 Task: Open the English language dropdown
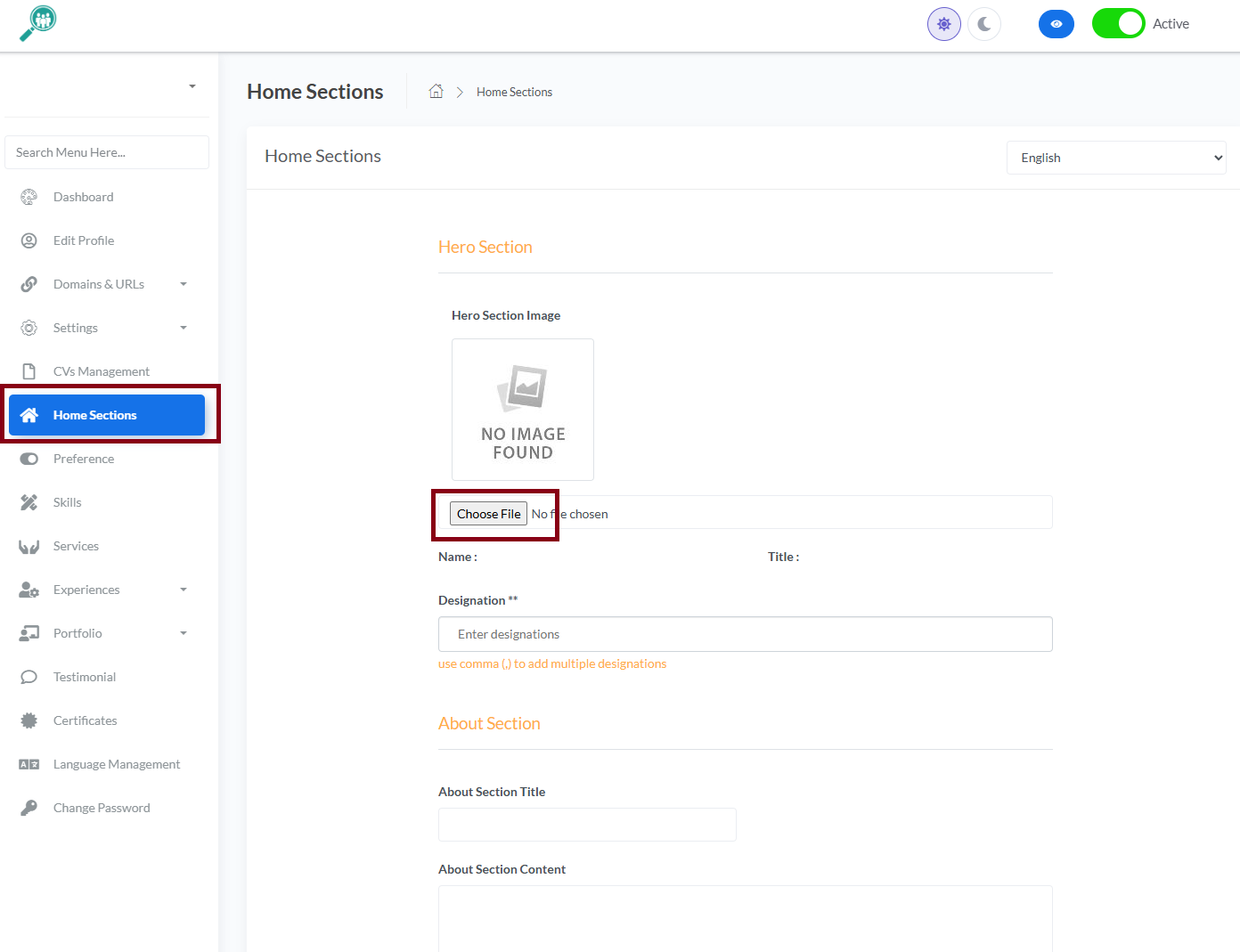point(1116,158)
